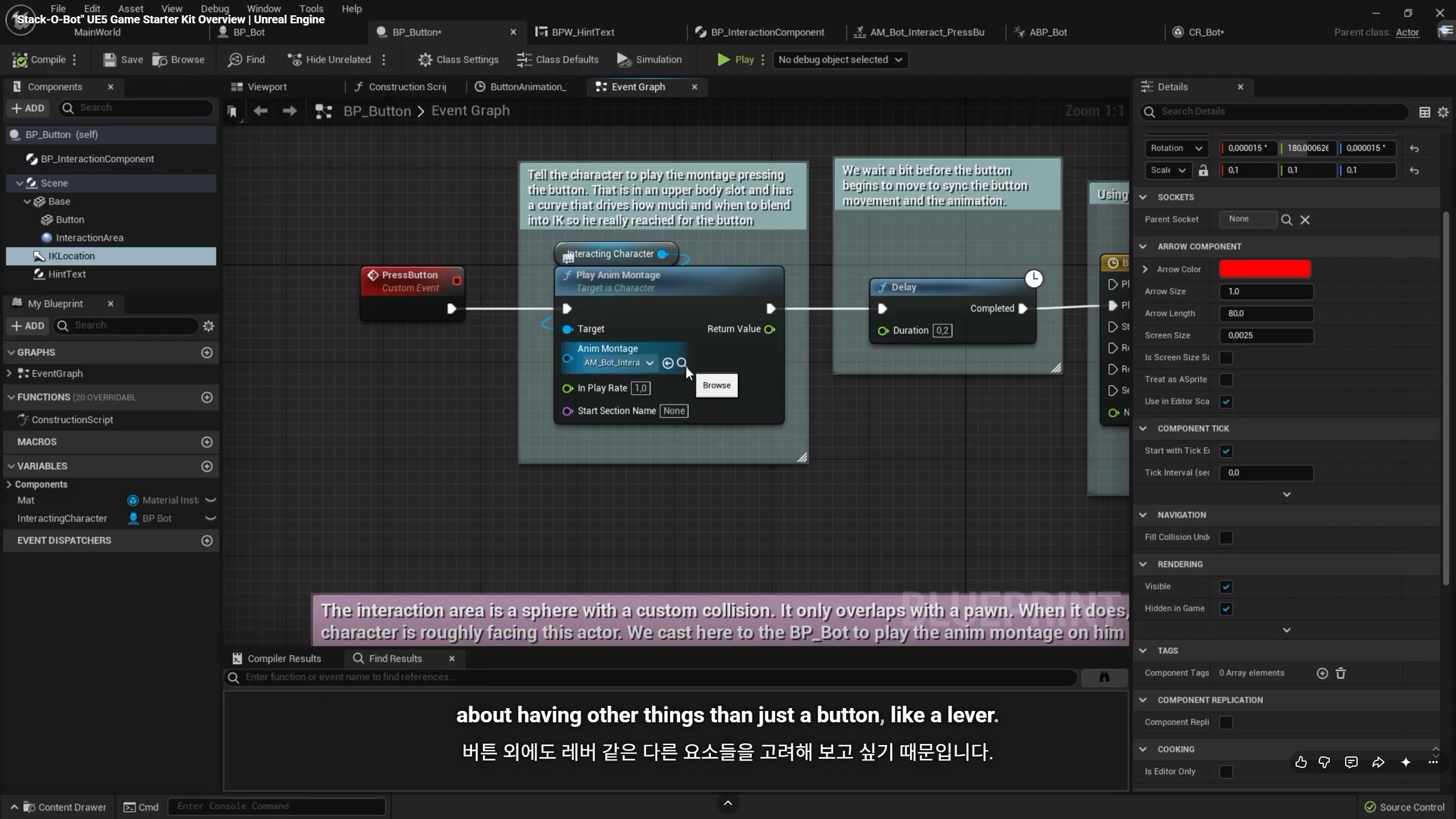Image resolution: width=1456 pixels, height=819 pixels.
Task: Toggle Start with Tick Enabled checkbox
Action: [x=1226, y=451]
